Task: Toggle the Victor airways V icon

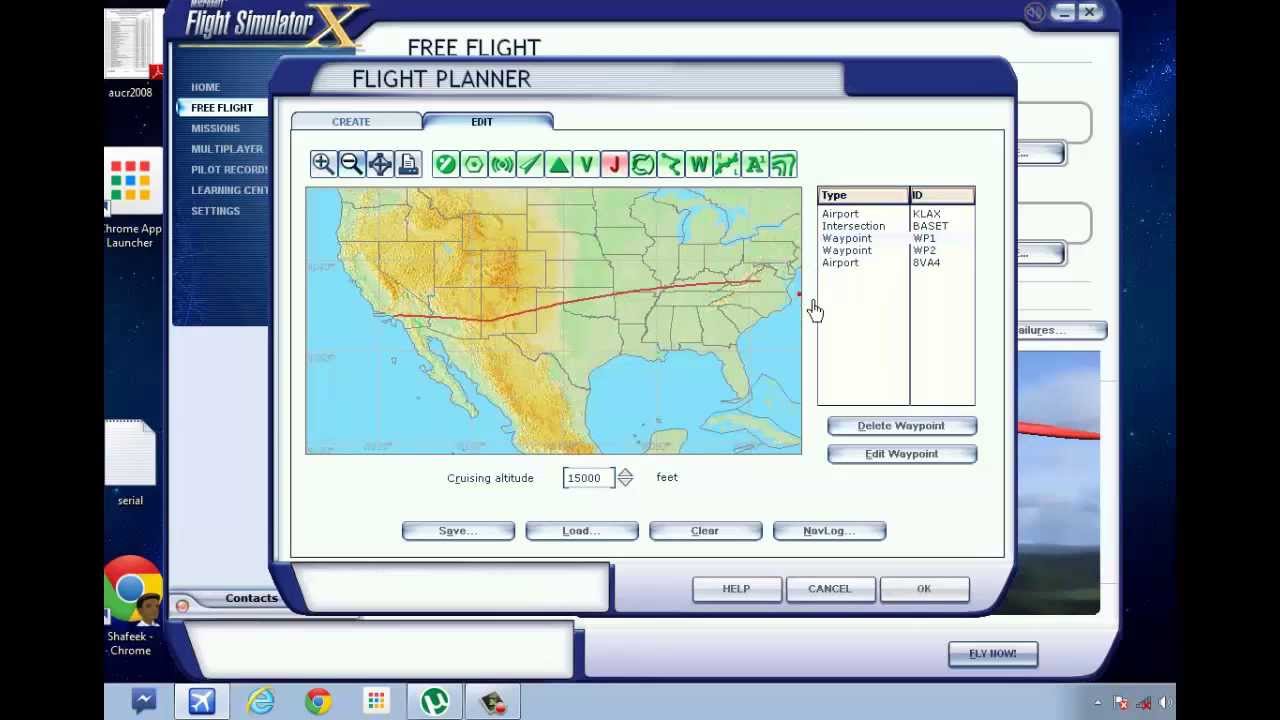Action: [587, 164]
